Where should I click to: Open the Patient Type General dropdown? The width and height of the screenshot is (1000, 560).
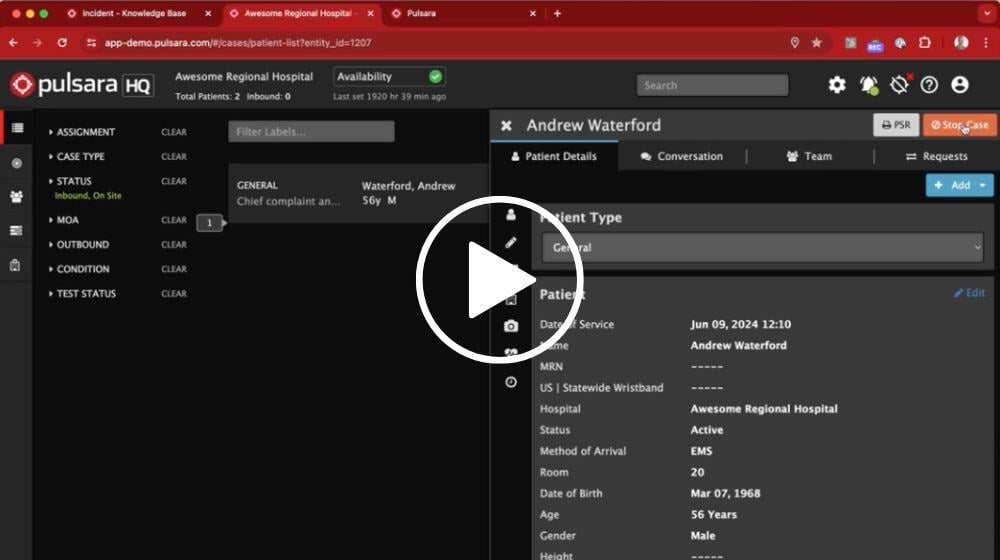coord(763,247)
